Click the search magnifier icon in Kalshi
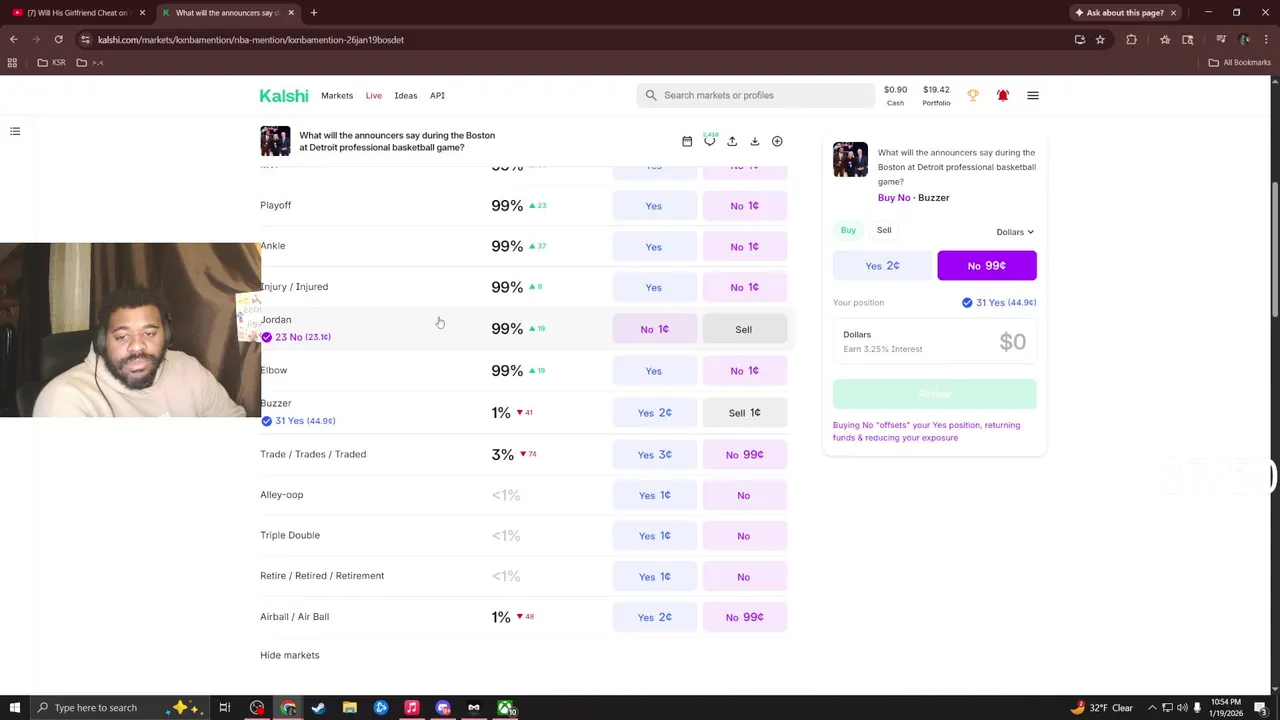The image size is (1280, 720). pos(651,95)
